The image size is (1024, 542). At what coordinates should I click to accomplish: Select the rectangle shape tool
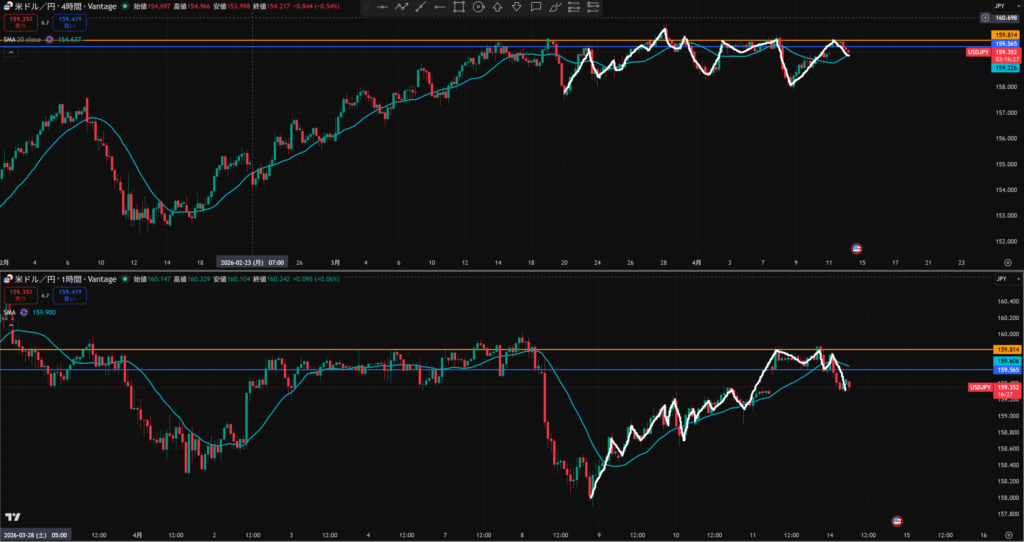(x=459, y=7)
